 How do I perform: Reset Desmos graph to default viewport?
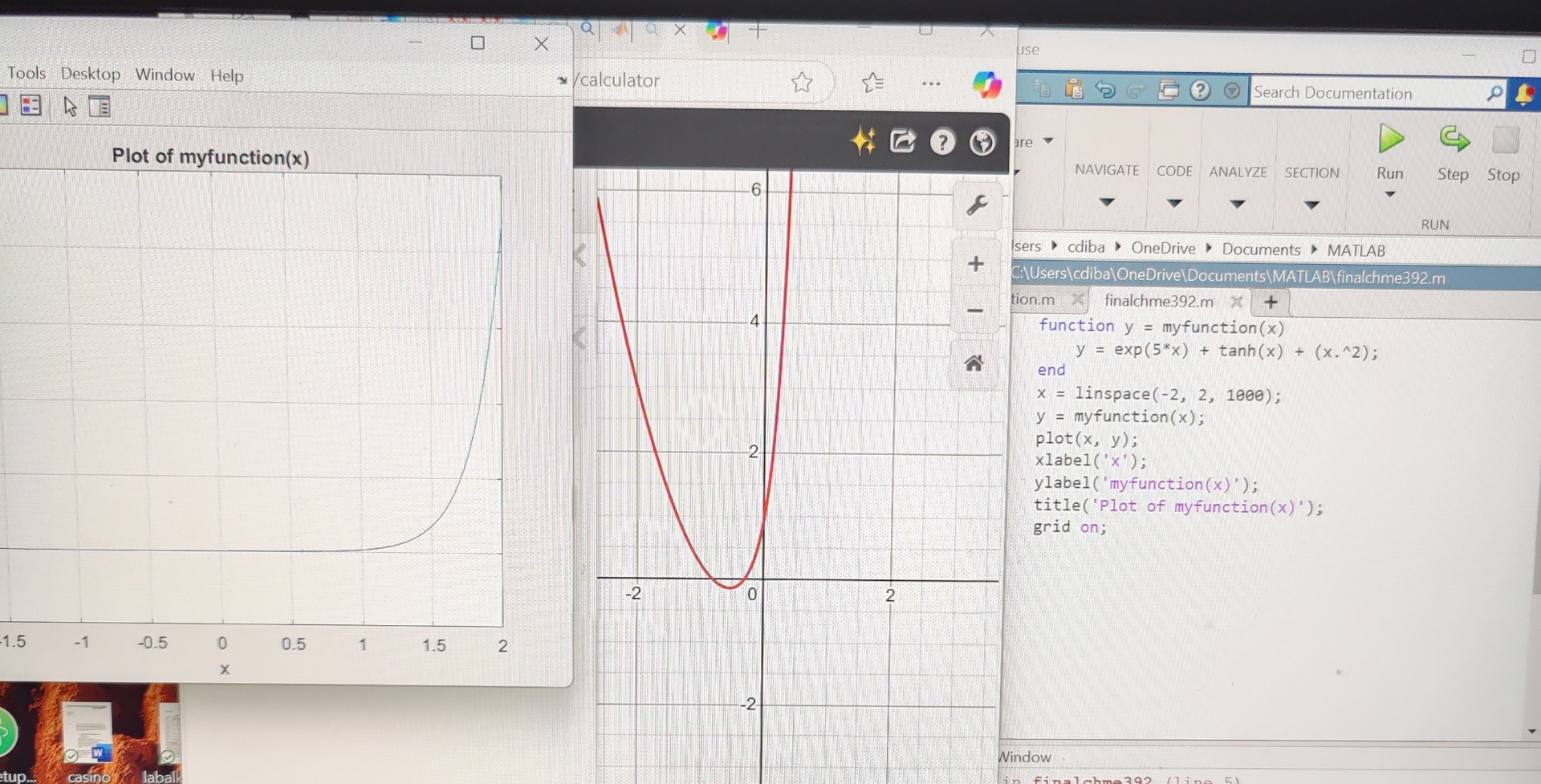(x=974, y=364)
